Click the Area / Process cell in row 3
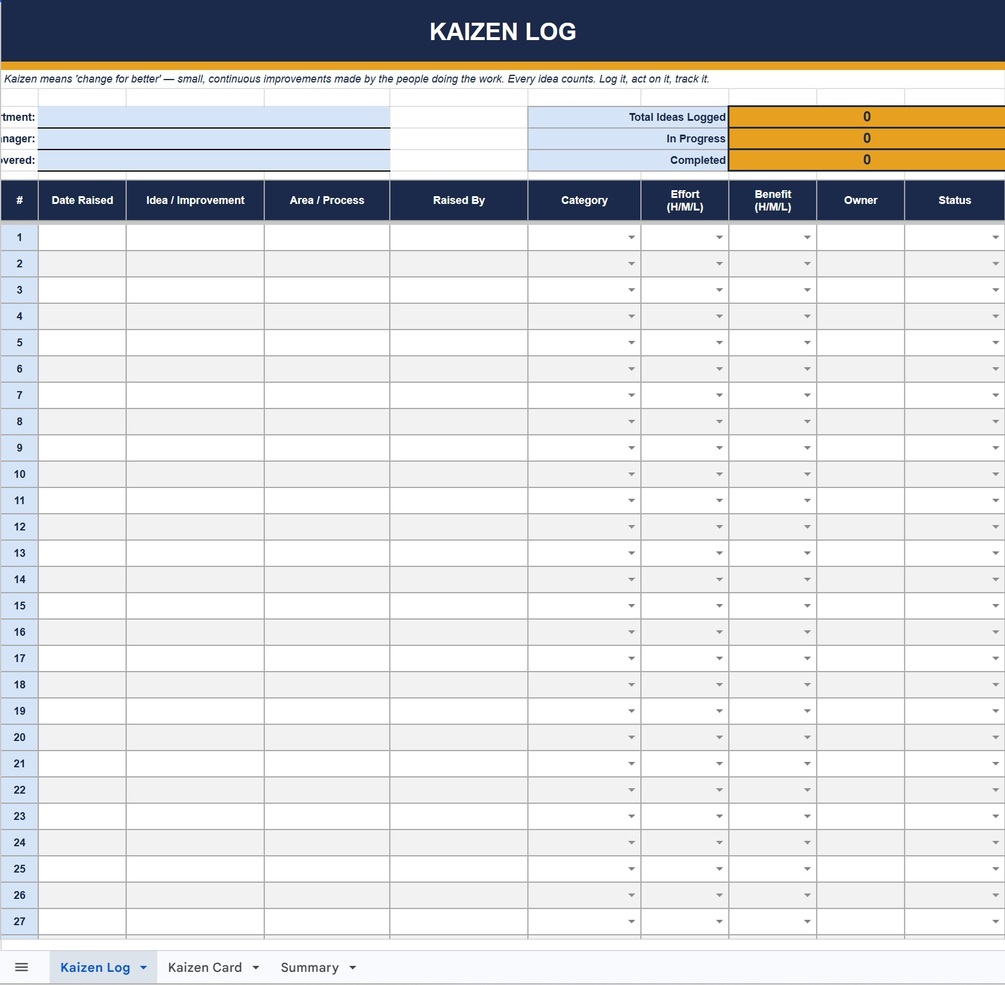 [327, 290]
